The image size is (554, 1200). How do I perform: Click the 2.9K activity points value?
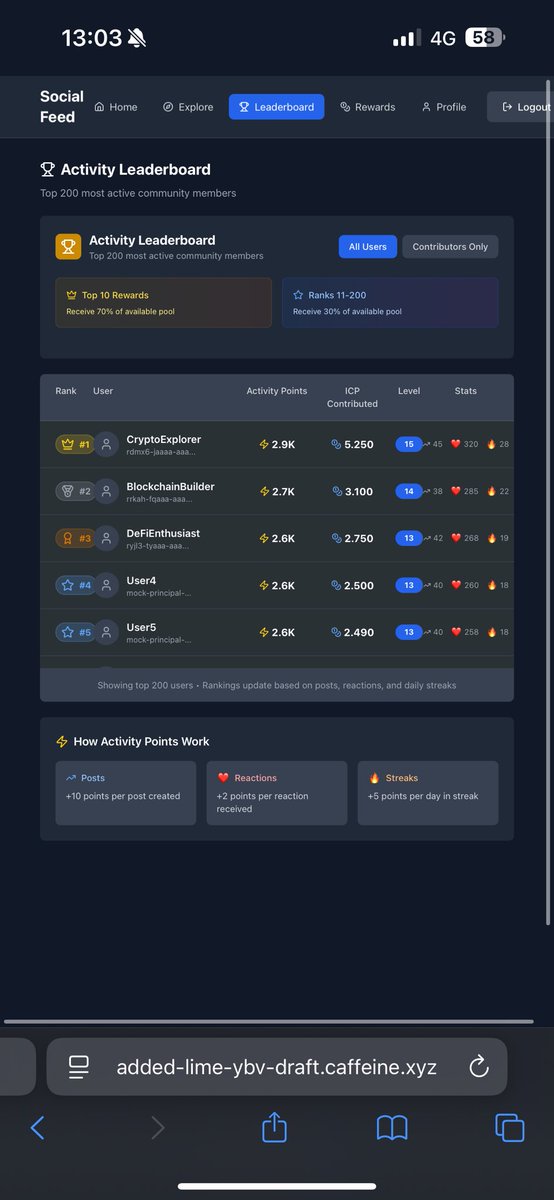277,444
